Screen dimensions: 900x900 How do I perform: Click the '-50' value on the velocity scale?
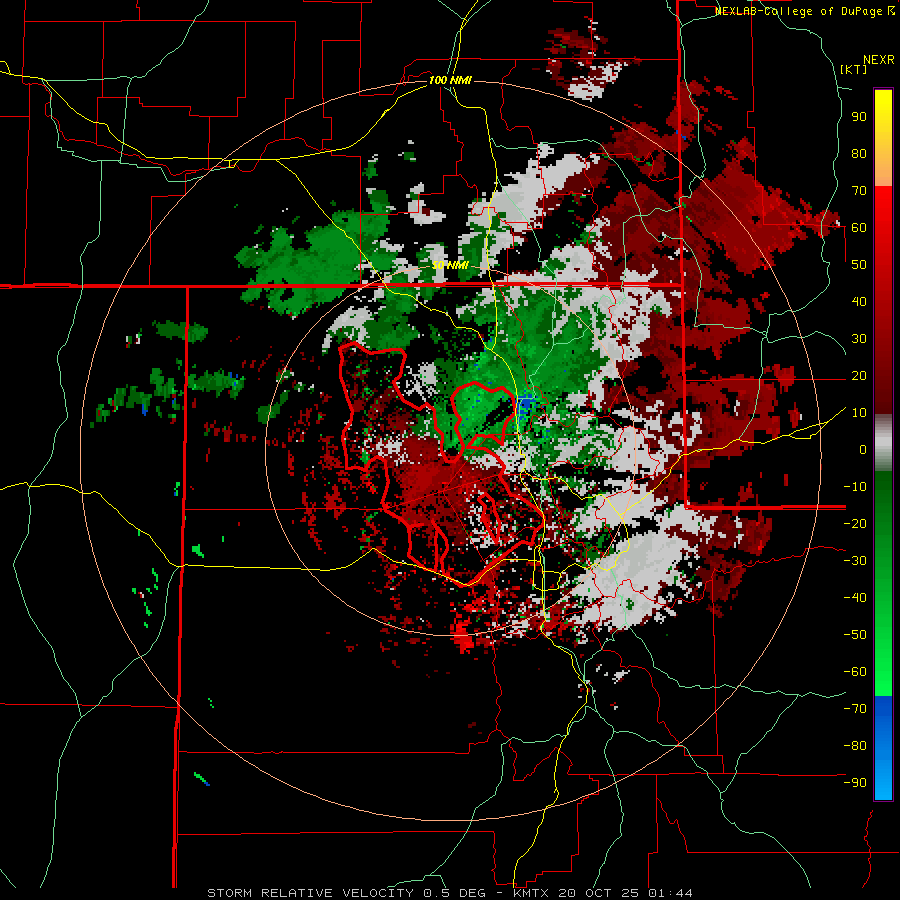855,635
